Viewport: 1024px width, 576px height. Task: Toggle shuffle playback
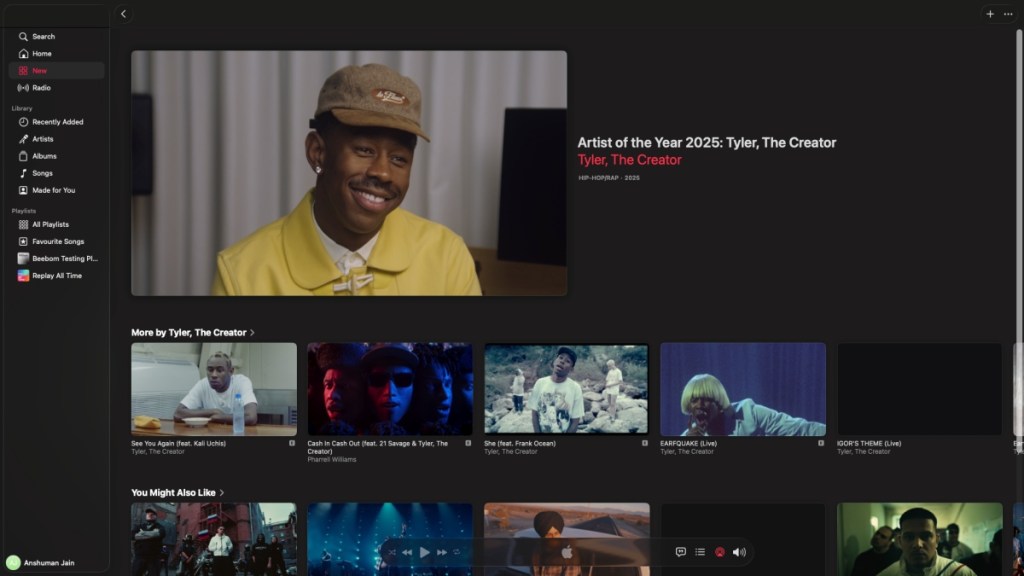pos(393,550)
